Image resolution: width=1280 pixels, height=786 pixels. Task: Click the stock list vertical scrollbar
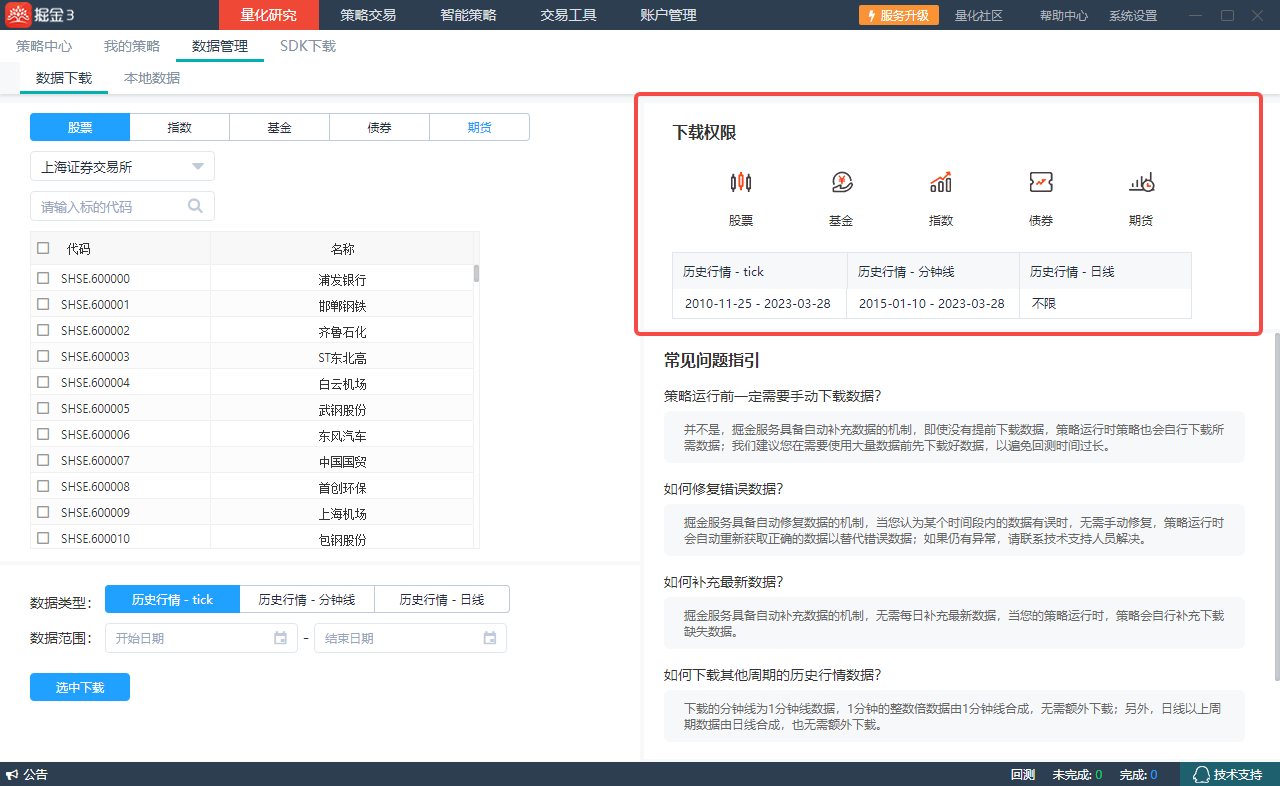point(476,273)
